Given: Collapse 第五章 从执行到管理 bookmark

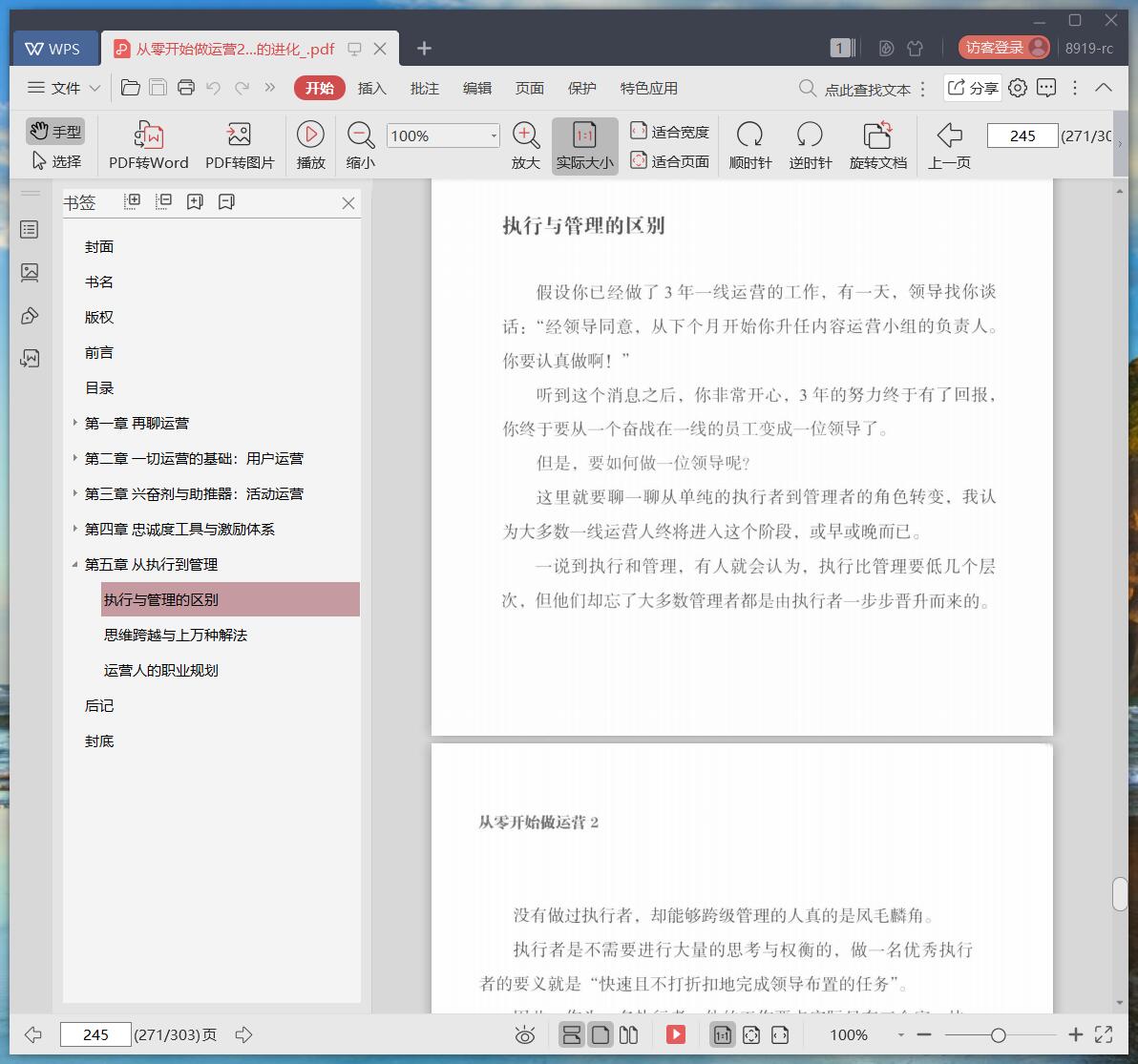Looking at the screenshot, I should pyautogui.click(x=74, y=564).
